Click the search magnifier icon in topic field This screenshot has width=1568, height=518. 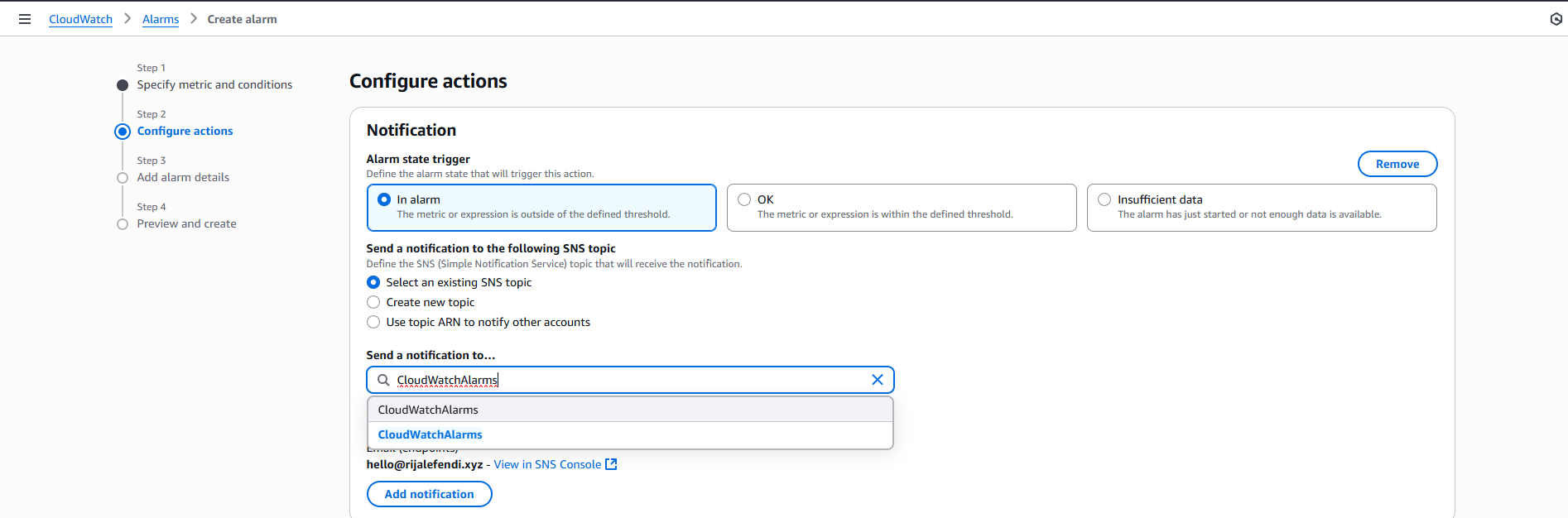(x=383, y=380)
